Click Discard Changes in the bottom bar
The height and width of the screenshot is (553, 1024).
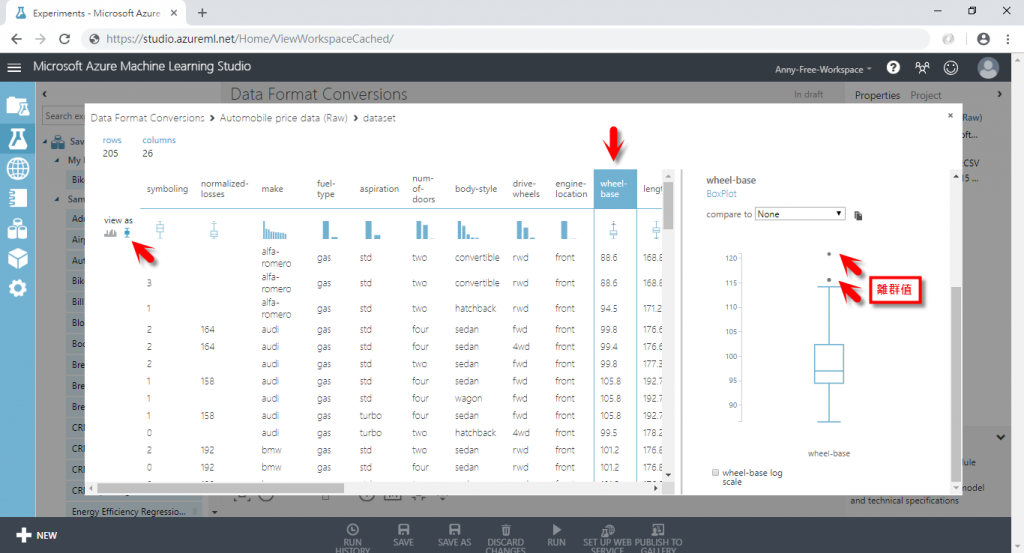click(505, 538)
